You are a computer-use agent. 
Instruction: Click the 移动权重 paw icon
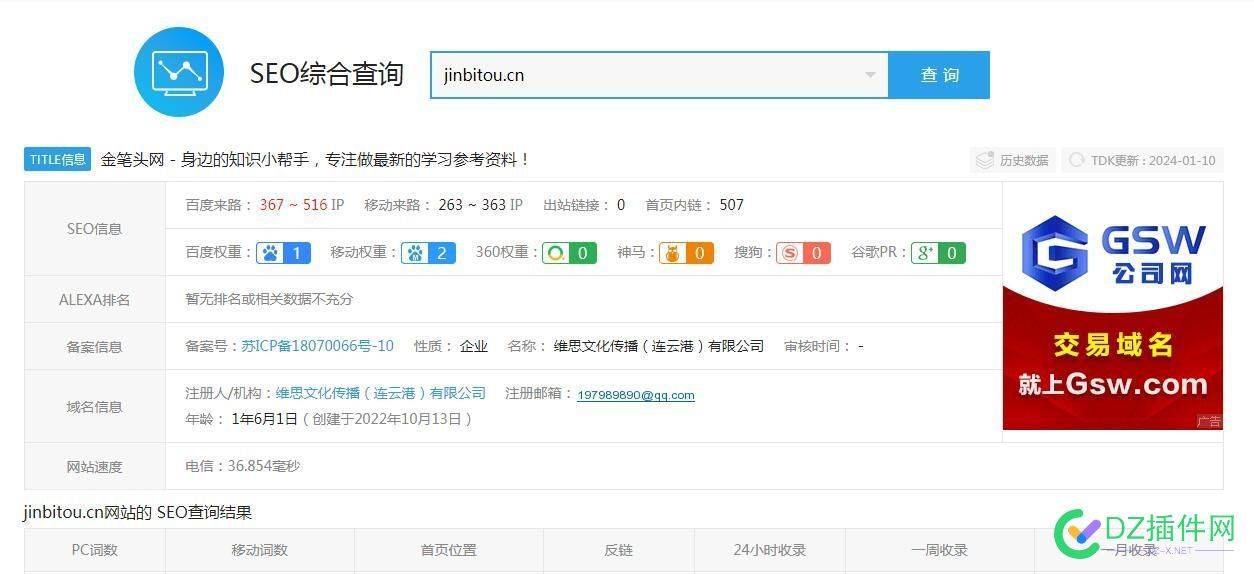tap(414, 253)
